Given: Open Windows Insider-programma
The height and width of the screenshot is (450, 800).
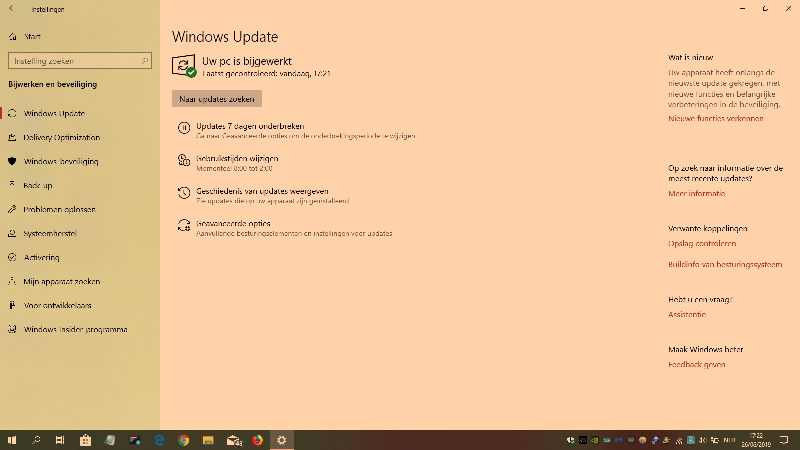Looking at the screenshot, I should pyautogui.click(x=75, y=329).
